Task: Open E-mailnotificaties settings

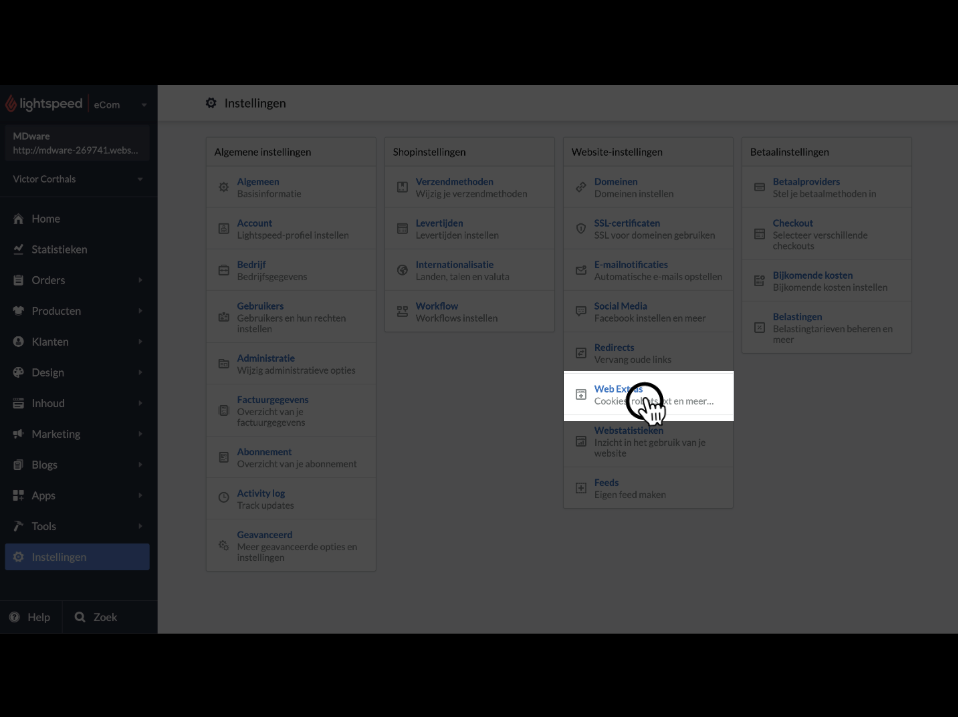Action: tap(631, 264)
